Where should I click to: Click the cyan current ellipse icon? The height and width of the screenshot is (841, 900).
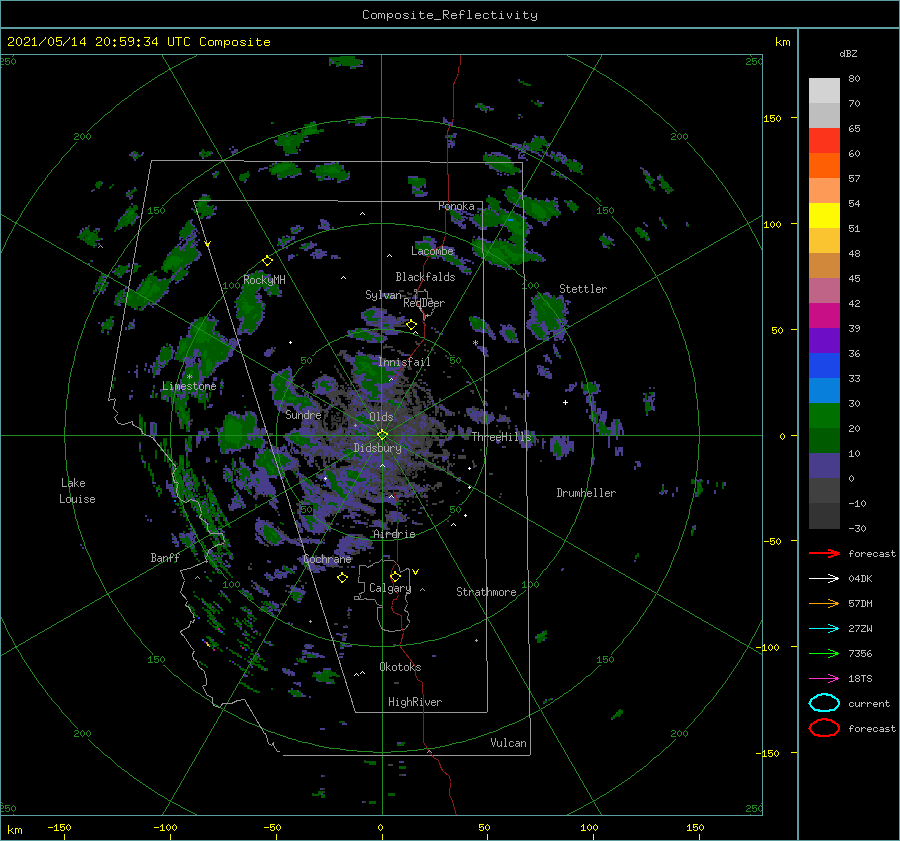(x=824, y=703)
